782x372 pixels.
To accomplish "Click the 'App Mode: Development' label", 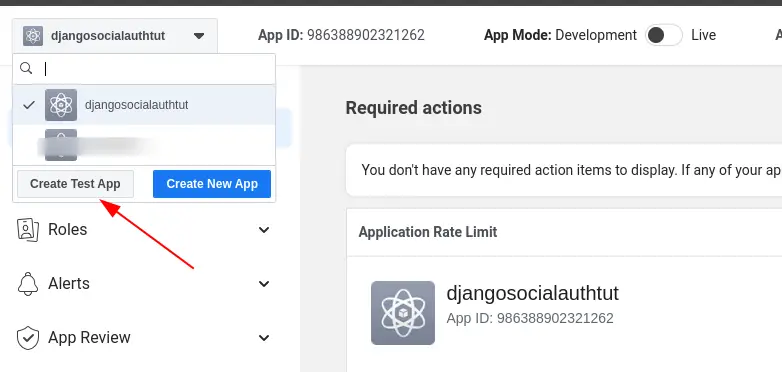I will pyautogui.click(x=560, y=35).
